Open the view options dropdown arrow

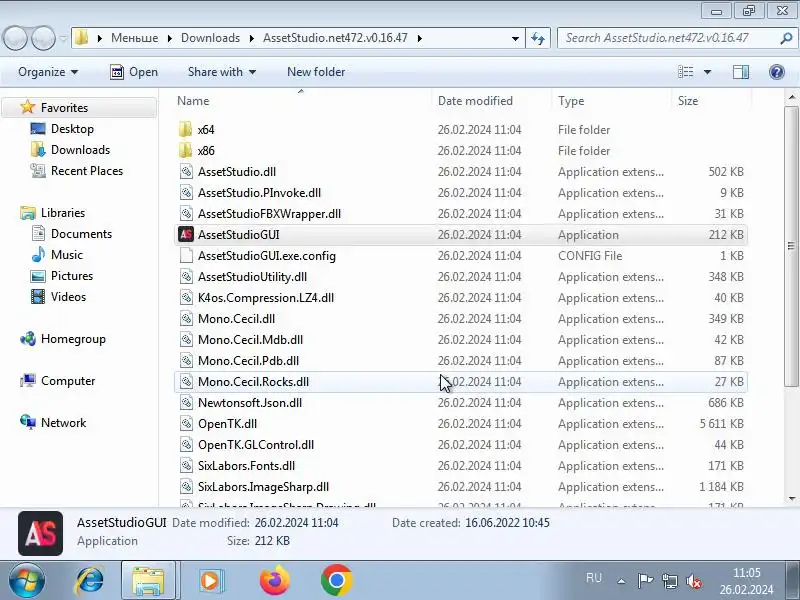(x=707, y=72)
